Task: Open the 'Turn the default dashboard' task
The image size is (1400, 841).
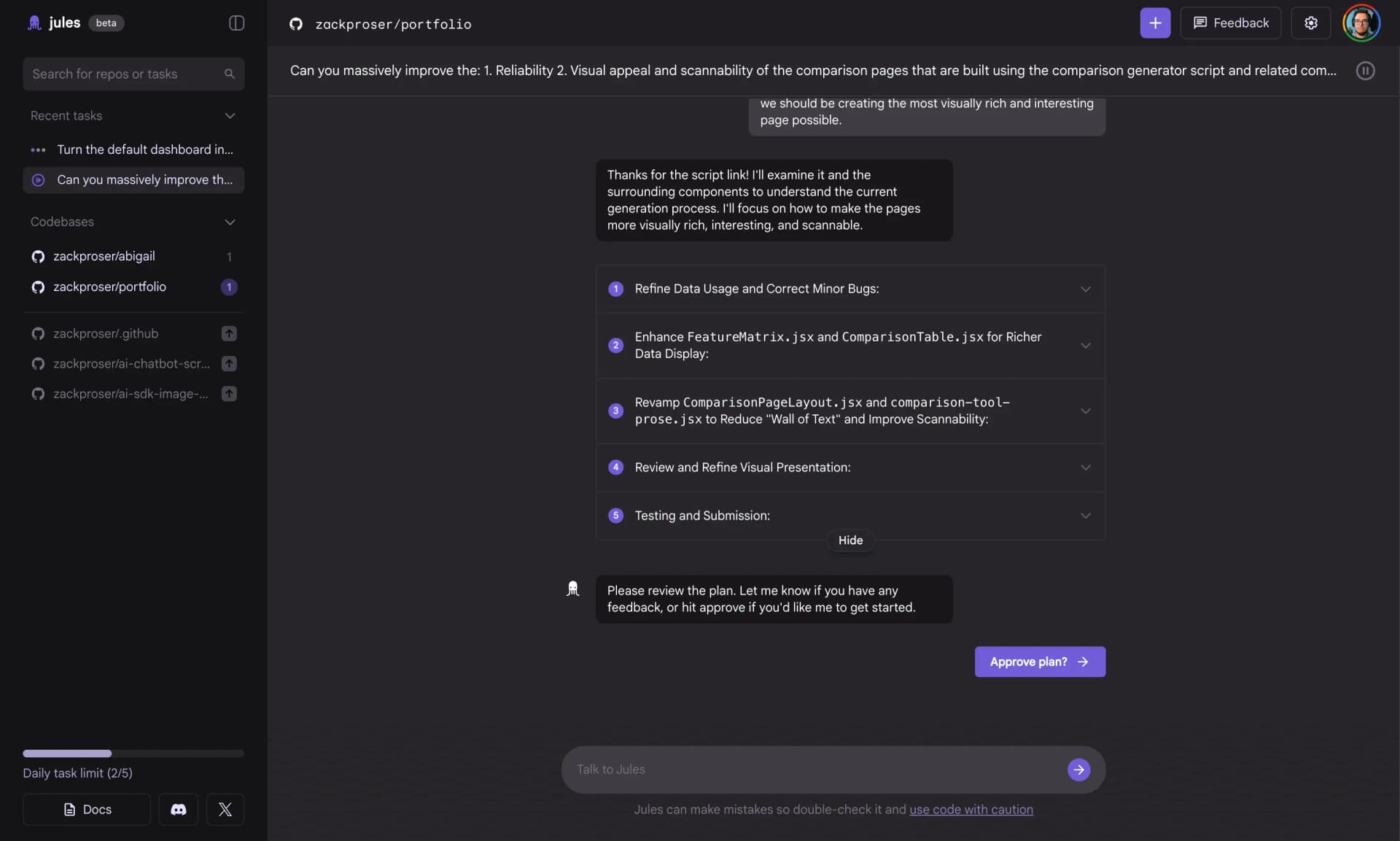Action: [x=144, y=150]
